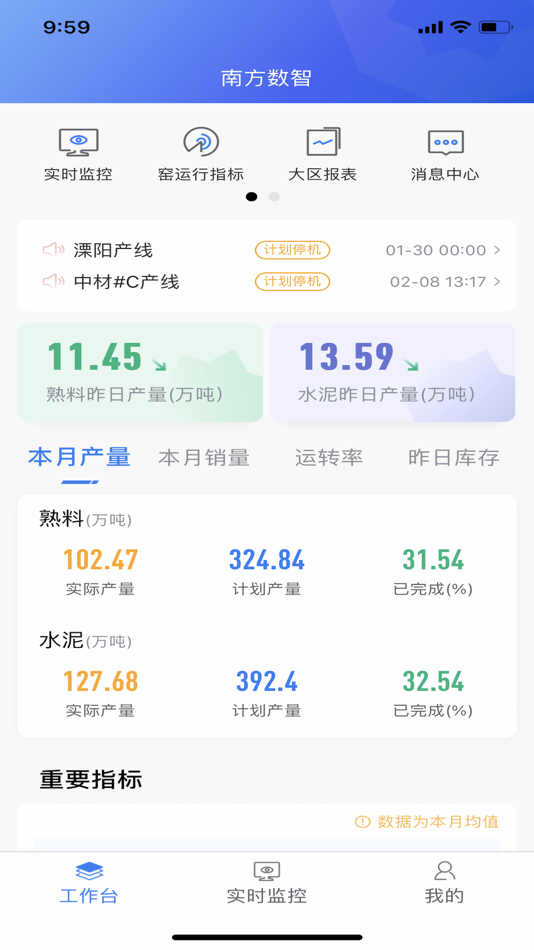
Task: Select the 工作台 bottom tab label
Action: (89, 895)
